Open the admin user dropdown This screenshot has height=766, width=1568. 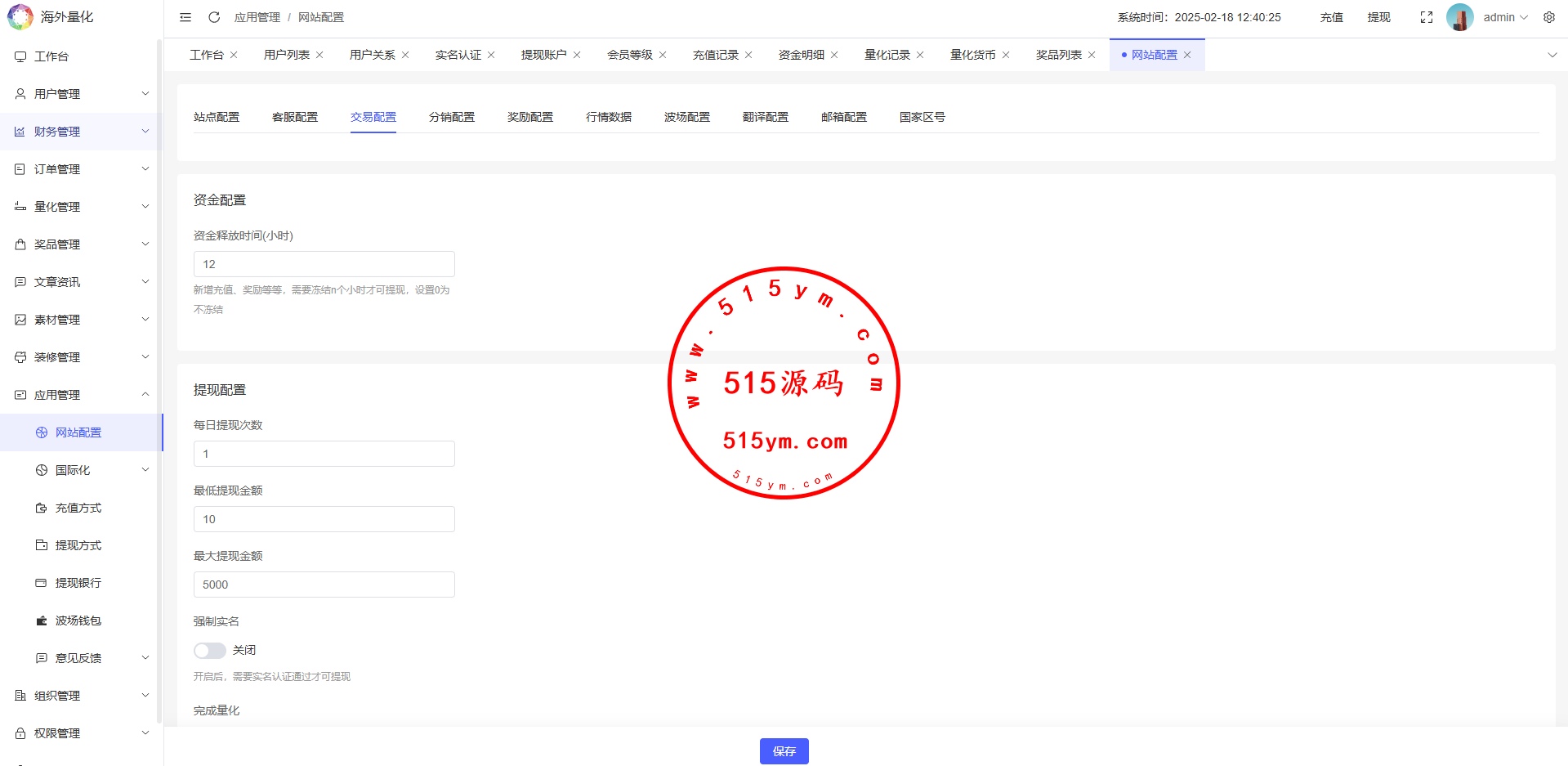point(1505,17)
